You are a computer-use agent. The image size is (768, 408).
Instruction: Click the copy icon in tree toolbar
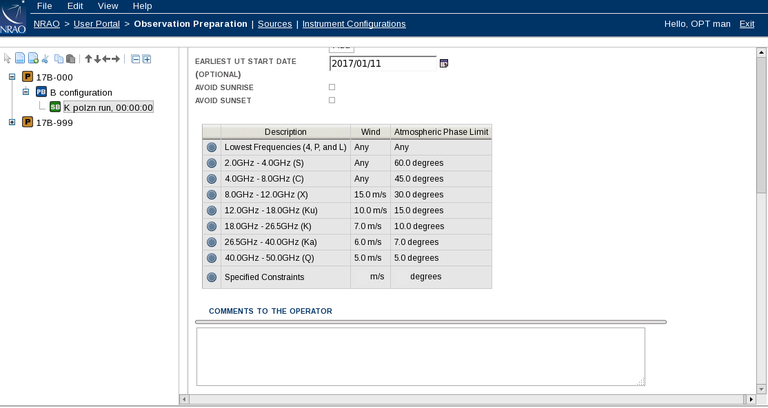[59, 59]
